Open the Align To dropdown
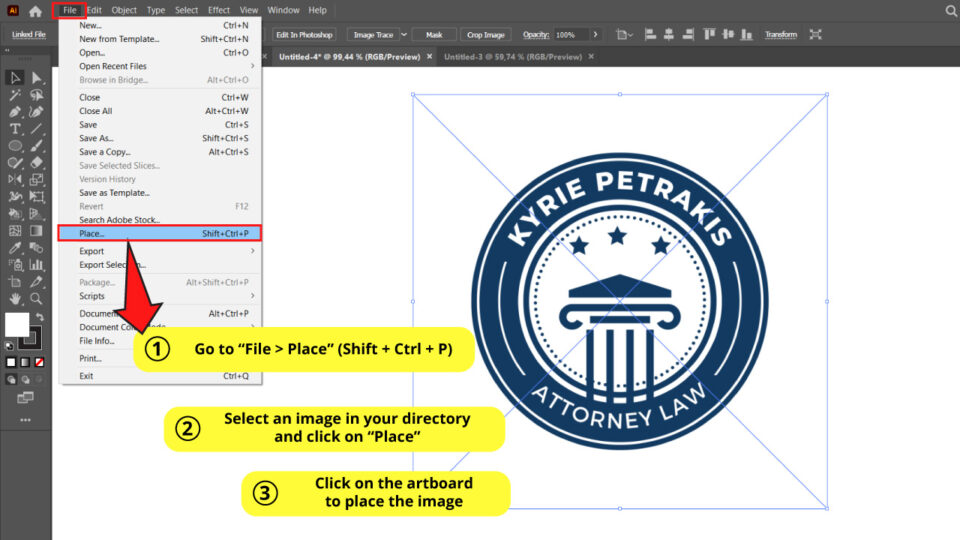This screenshot has width=960, height=540. tap(624, 35)
